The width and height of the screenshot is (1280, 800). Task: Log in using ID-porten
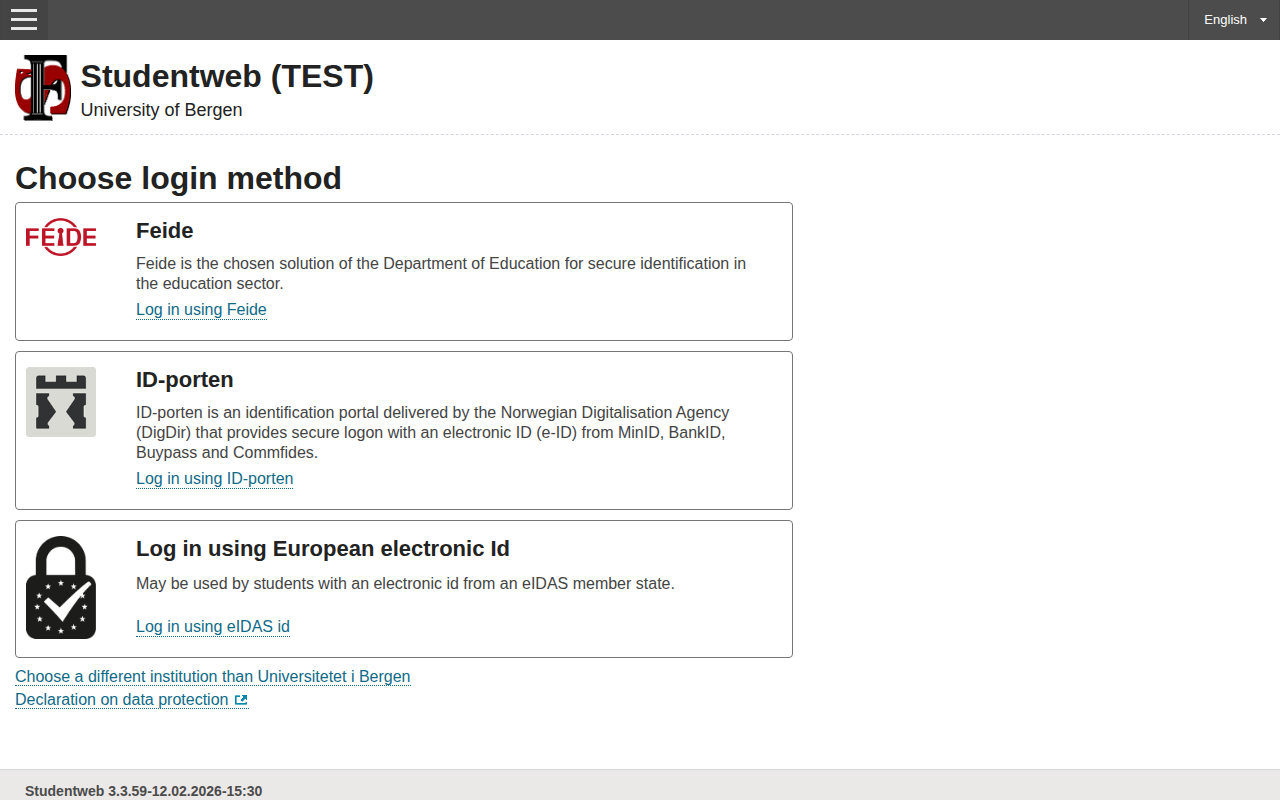(214, 479)
